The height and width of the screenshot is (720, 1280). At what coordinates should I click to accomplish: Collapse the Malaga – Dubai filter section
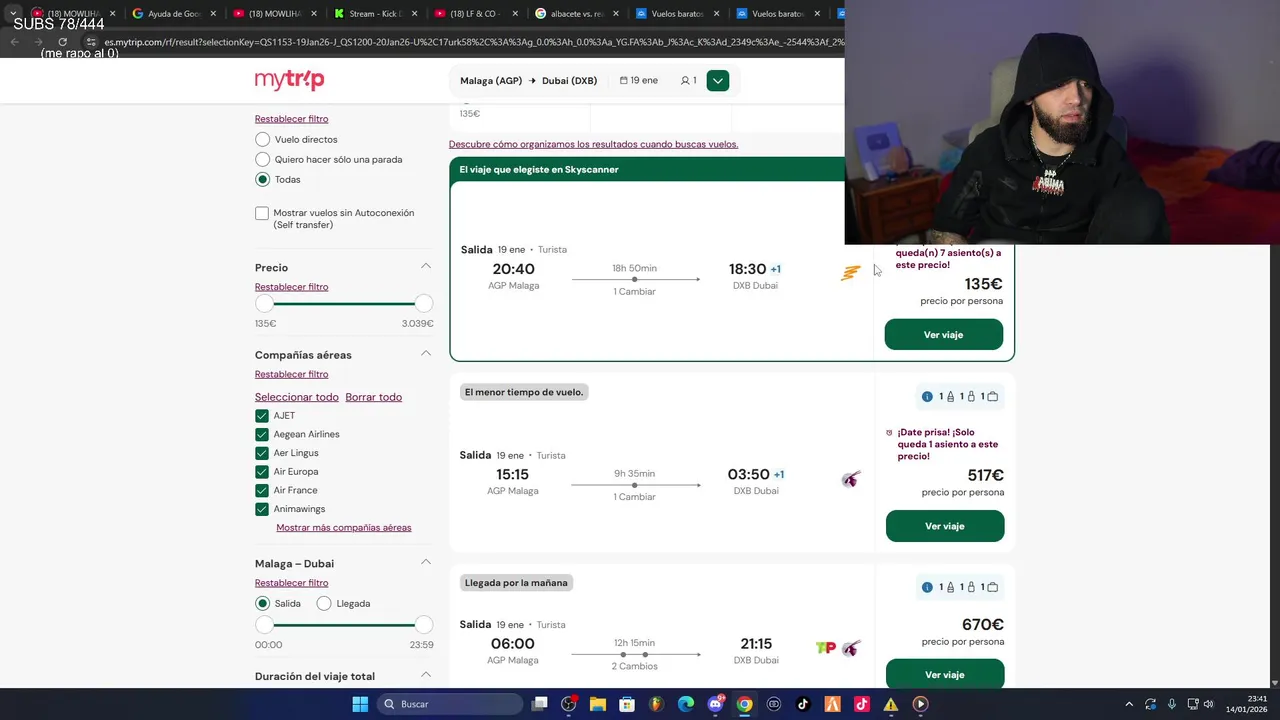[x=426, y=563]
